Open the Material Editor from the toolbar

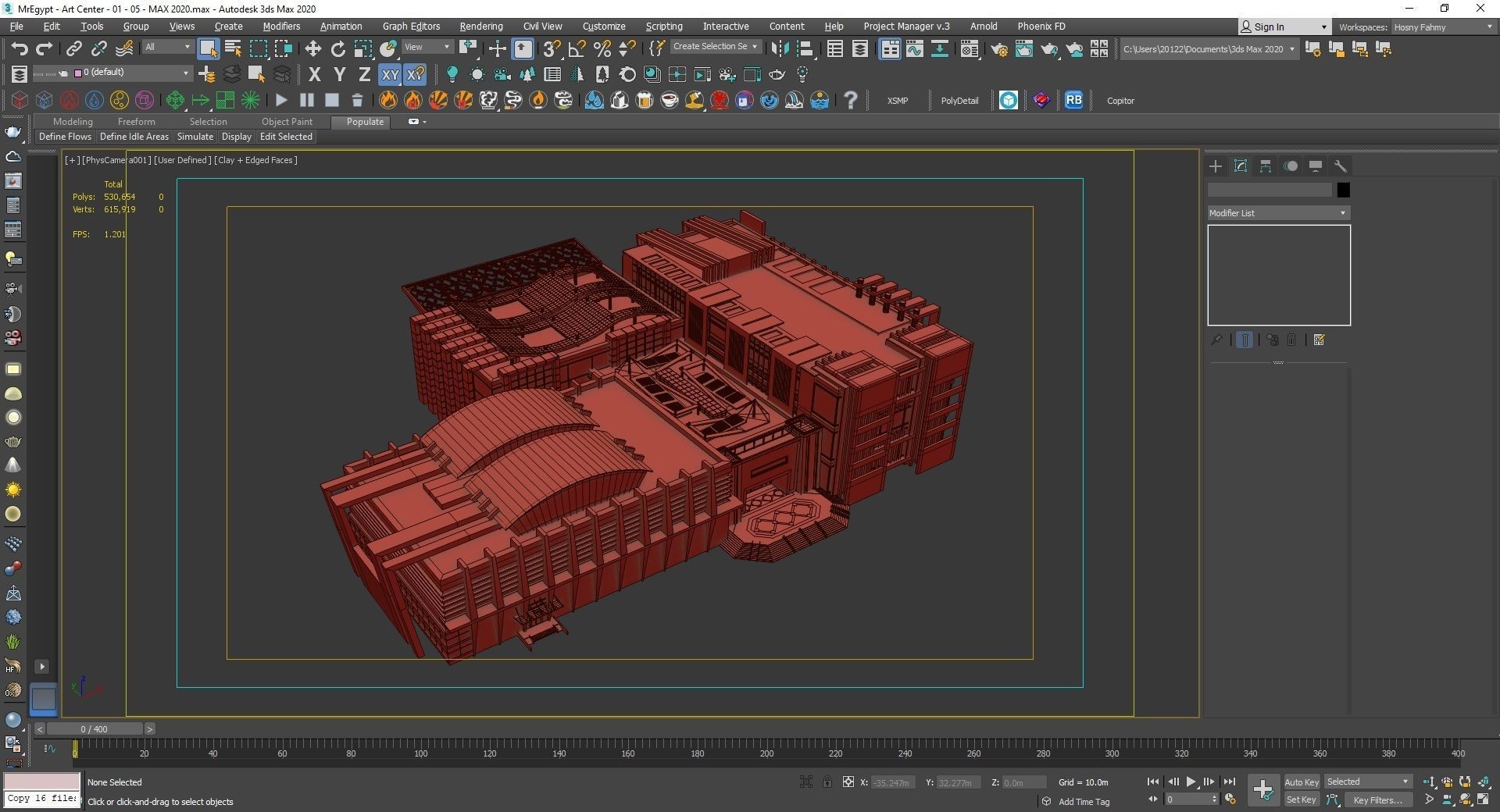pyautogui.click(x=969, y=49)
